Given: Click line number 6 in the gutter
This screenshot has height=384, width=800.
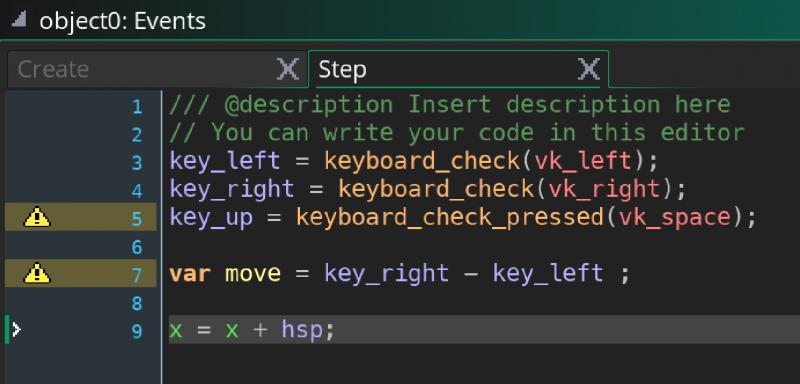Looking at the screenshot, I should (x=137, y=247).
